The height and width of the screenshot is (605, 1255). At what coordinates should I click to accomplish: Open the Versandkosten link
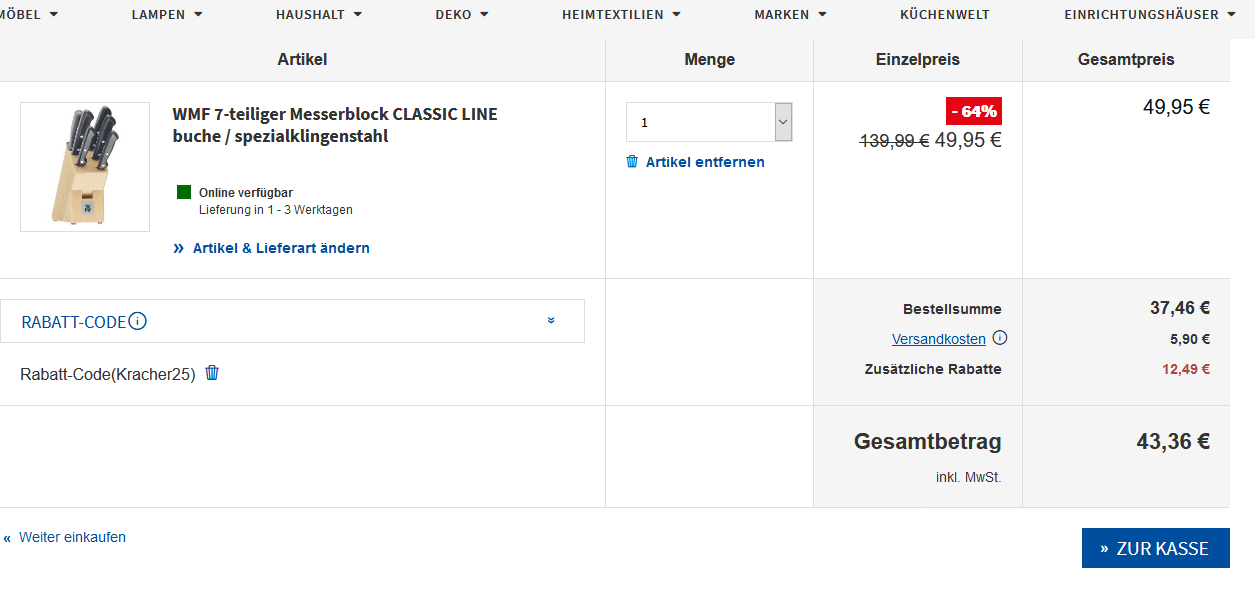point(938,339)
